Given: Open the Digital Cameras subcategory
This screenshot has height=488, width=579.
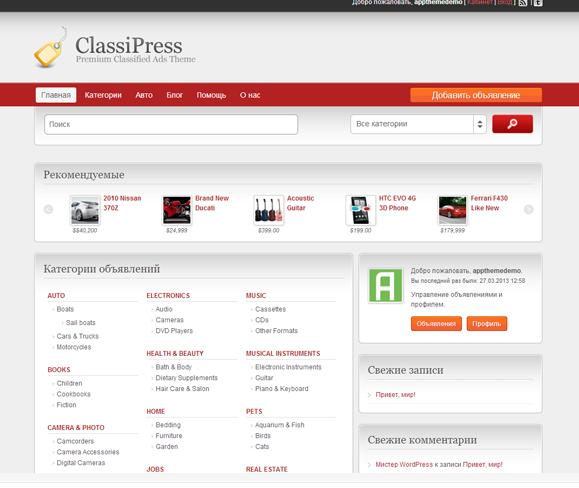Looking at the screenshot, I should click(x=80, y=463).
